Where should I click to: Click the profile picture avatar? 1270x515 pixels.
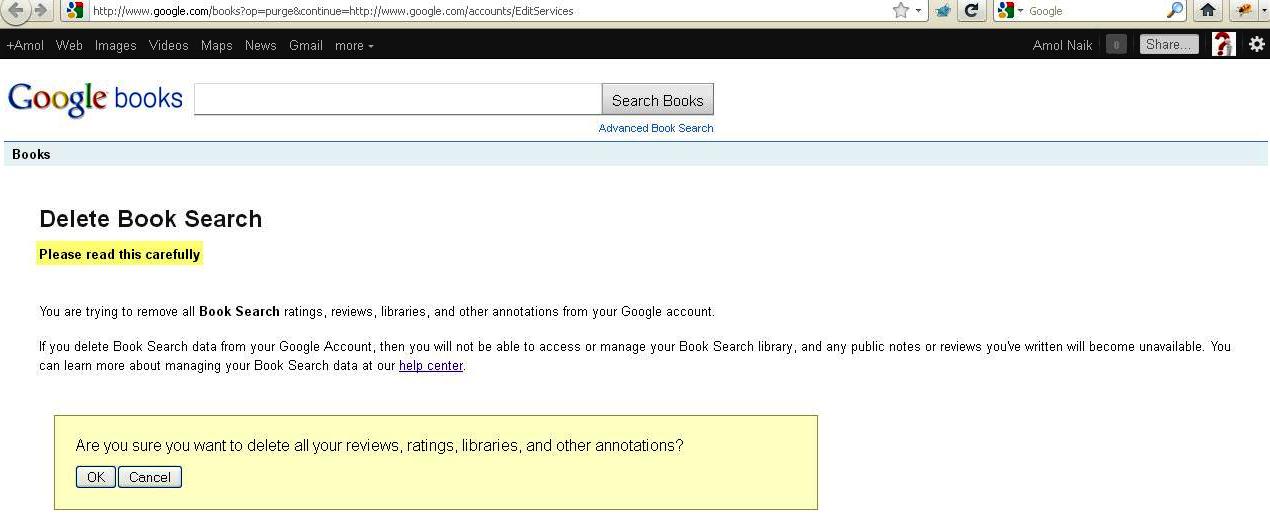point(1223,44)
